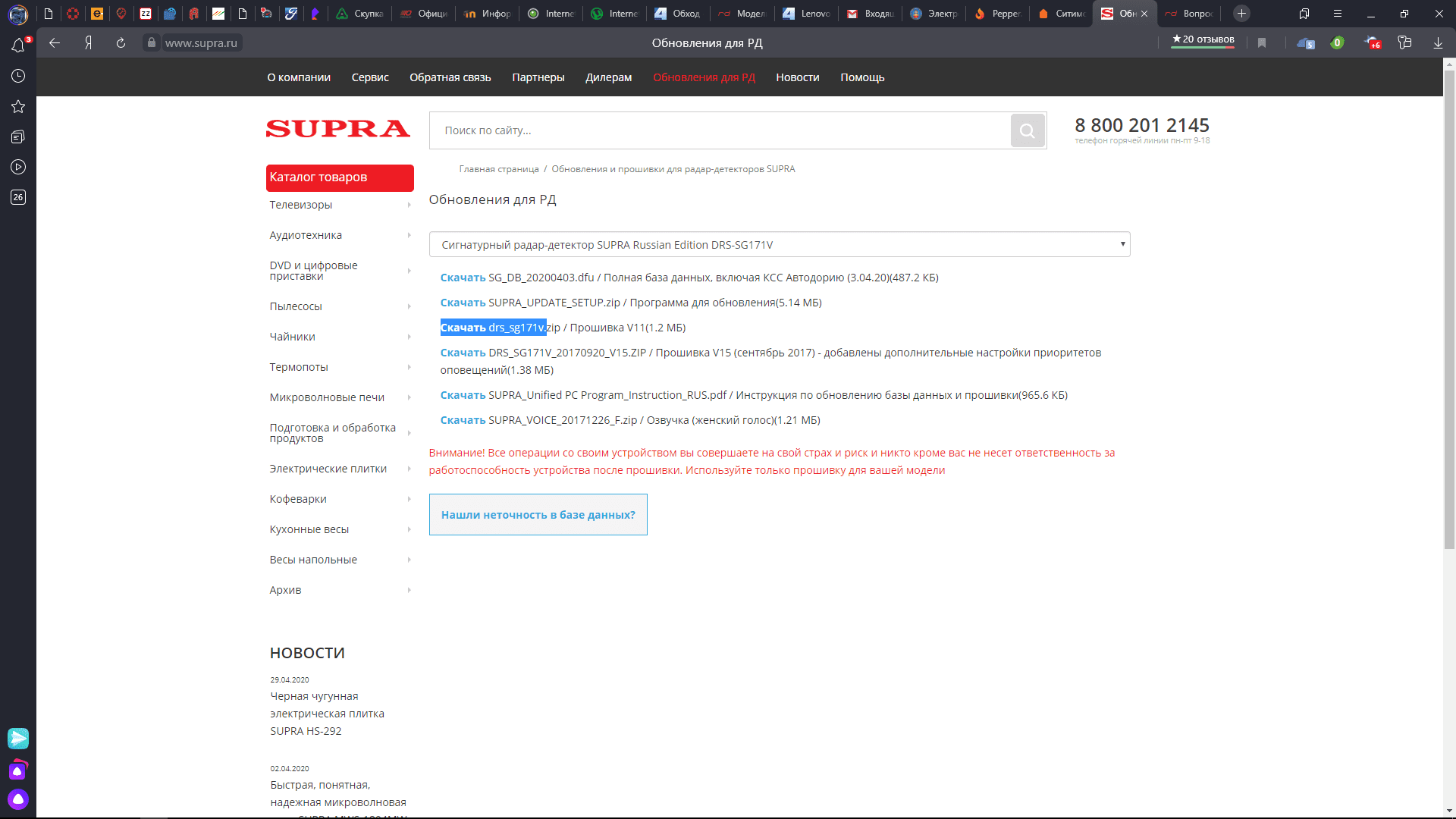The width and height of the screenshot is (1456, 819).
Task: Open browser history clock icon
Action: click(x=18, y=76)
